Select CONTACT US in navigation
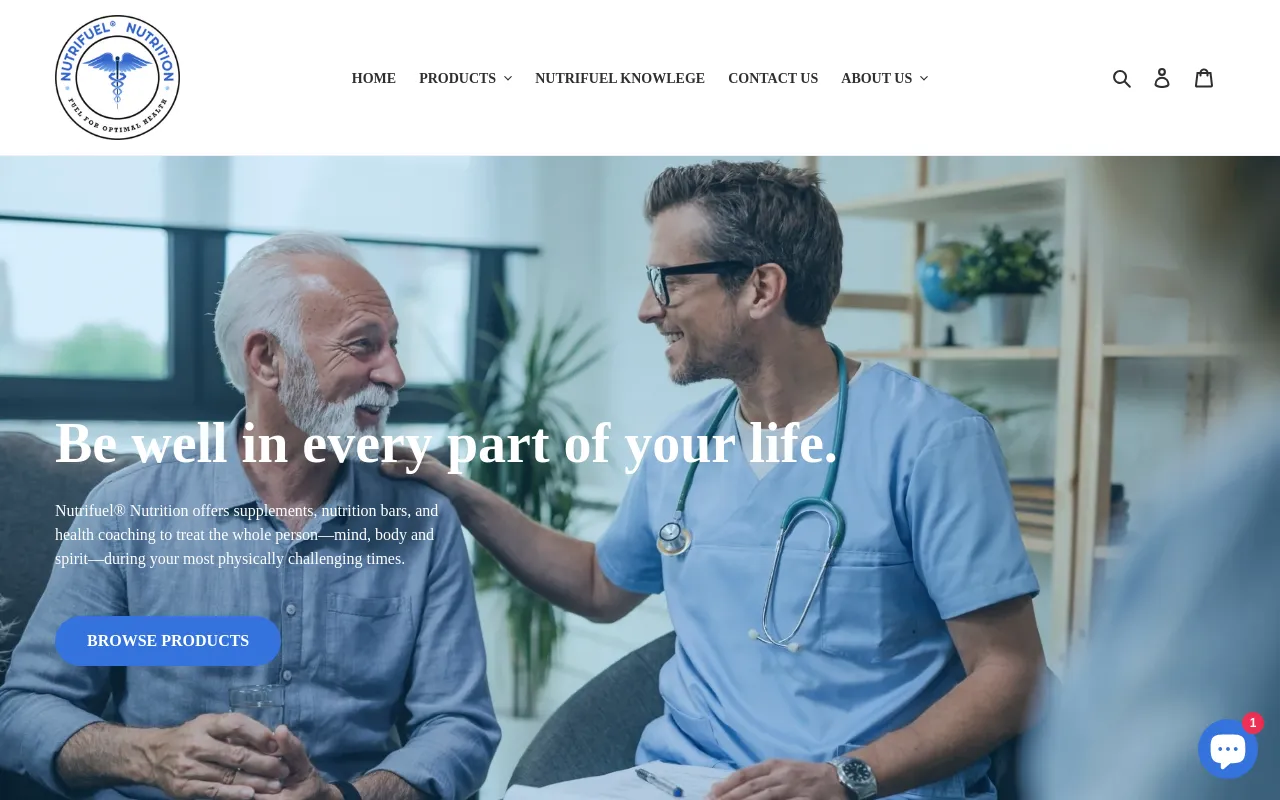1280x800 pixels. pyautogui.click(x=773, y=78)
